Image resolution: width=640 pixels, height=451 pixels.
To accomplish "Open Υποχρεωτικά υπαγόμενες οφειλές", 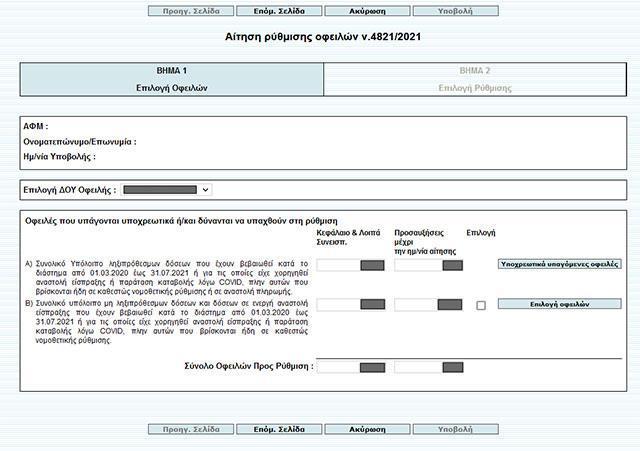I will coord(559,265).
